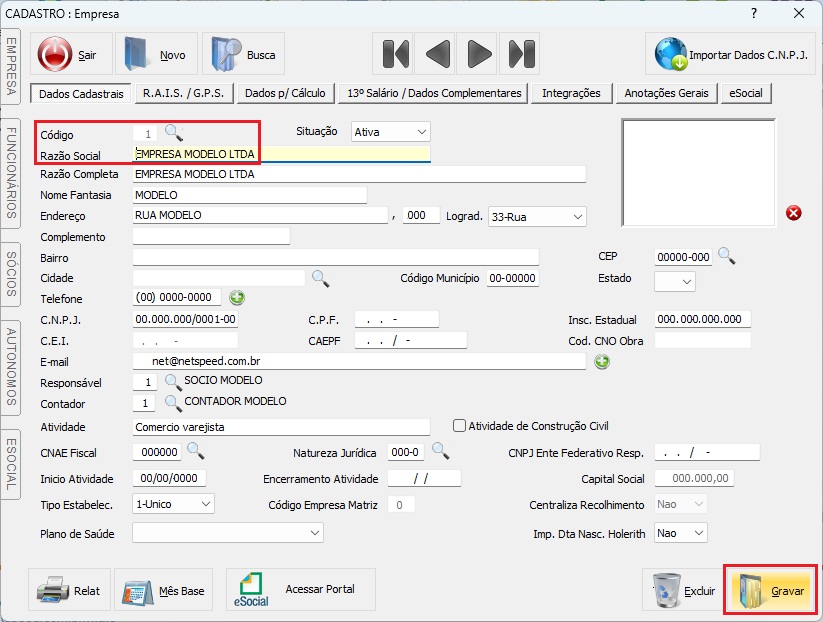Go to the first record arrow button
Screen dimensions: 823x622
click(x=396, y=54)
